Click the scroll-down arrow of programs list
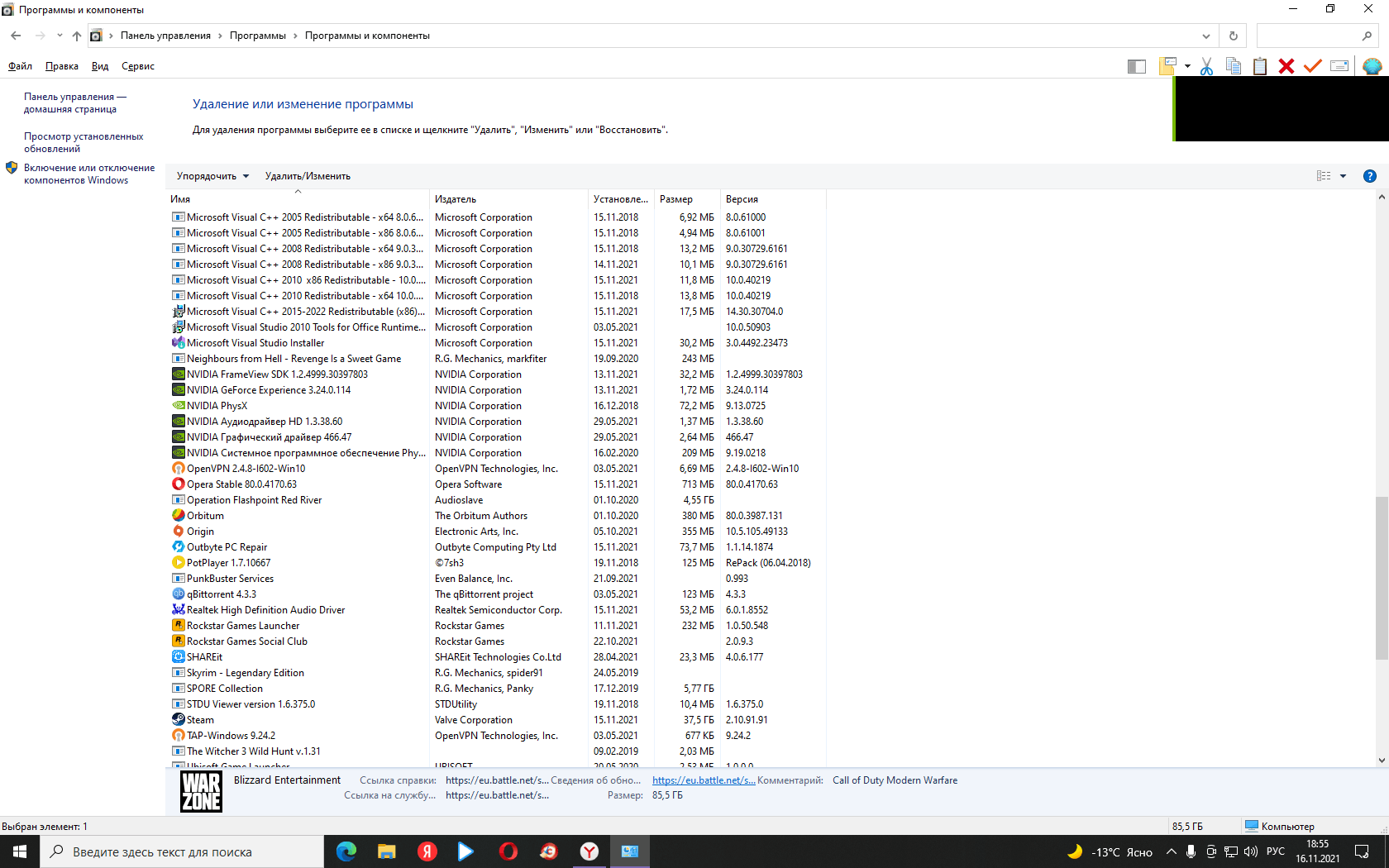The width and height of the screenshot is (1389, 868). pyautogui.click(x=1382, y=761)
